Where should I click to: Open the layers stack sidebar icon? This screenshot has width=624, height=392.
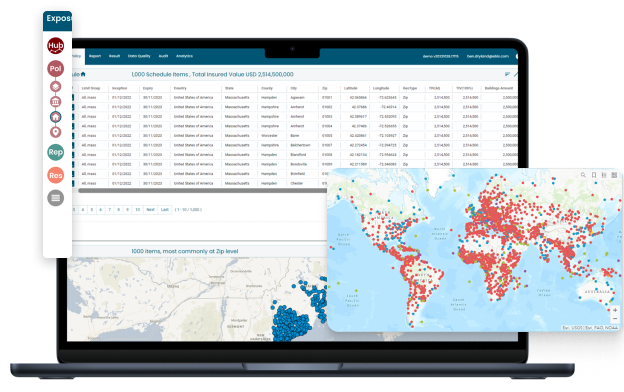[x=55, y=86]
